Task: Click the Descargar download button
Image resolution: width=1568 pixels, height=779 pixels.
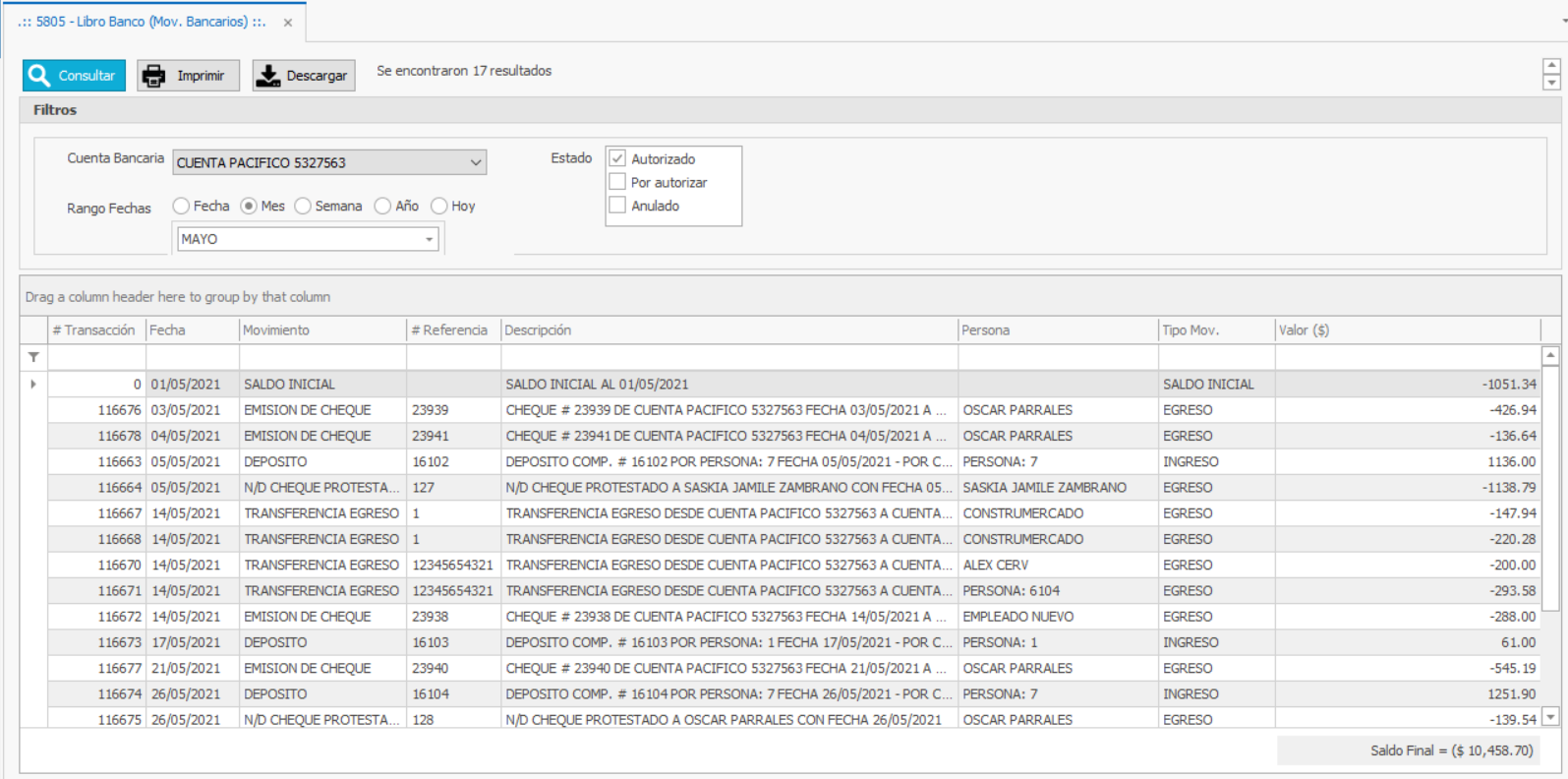Action: click(x=304, y=76)
